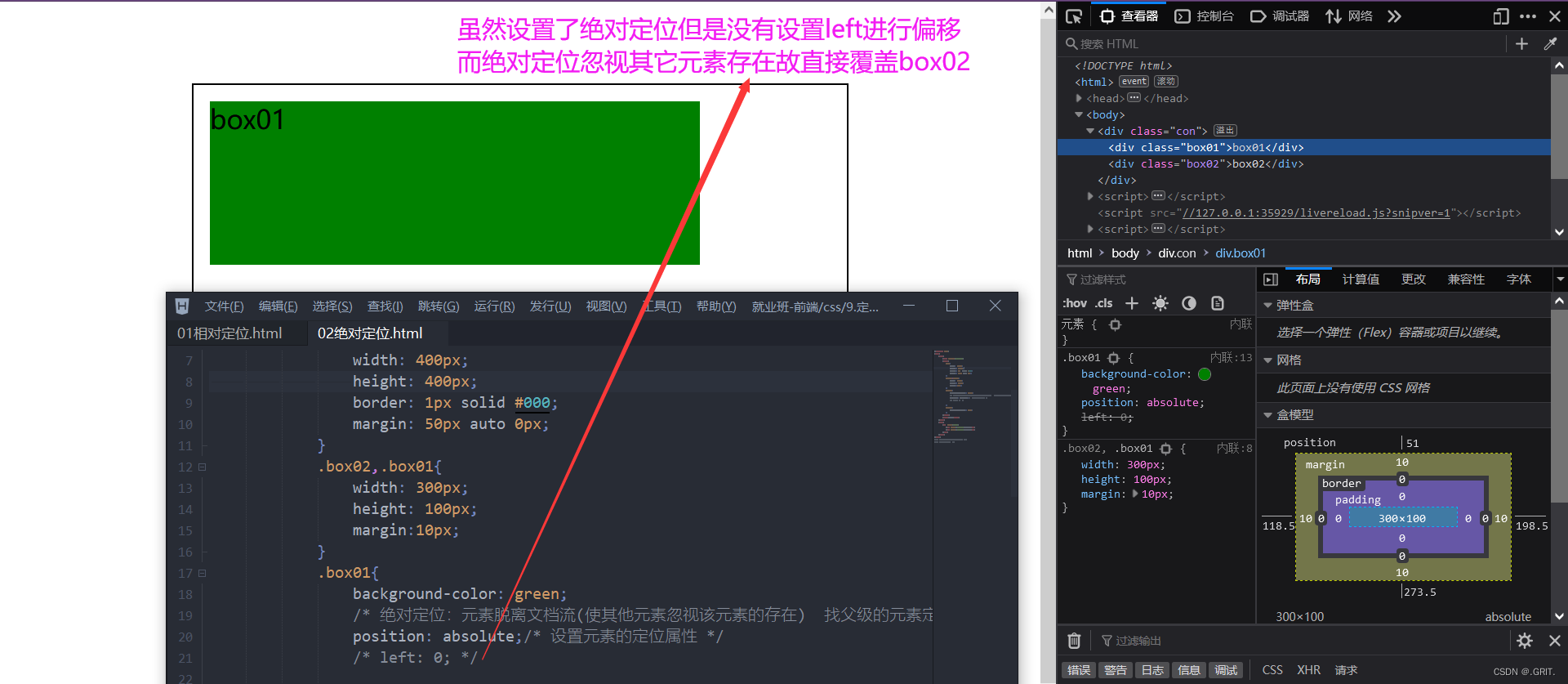Image resolution: width=1568 pixels, height=684 pixels.
Task: Activate the element picker tool
Action: 1074,16
